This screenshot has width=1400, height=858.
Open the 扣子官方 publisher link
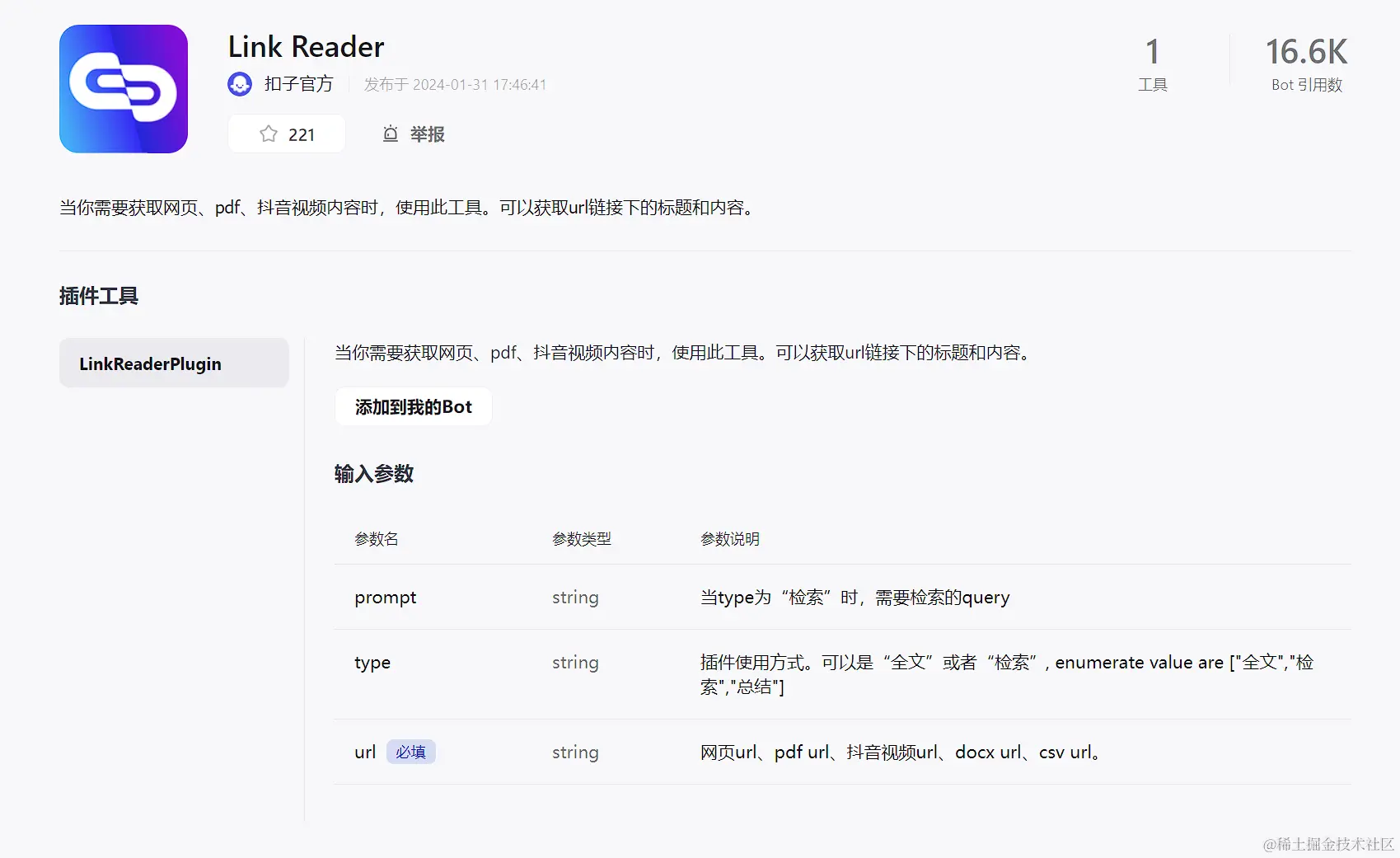[298, 84]
